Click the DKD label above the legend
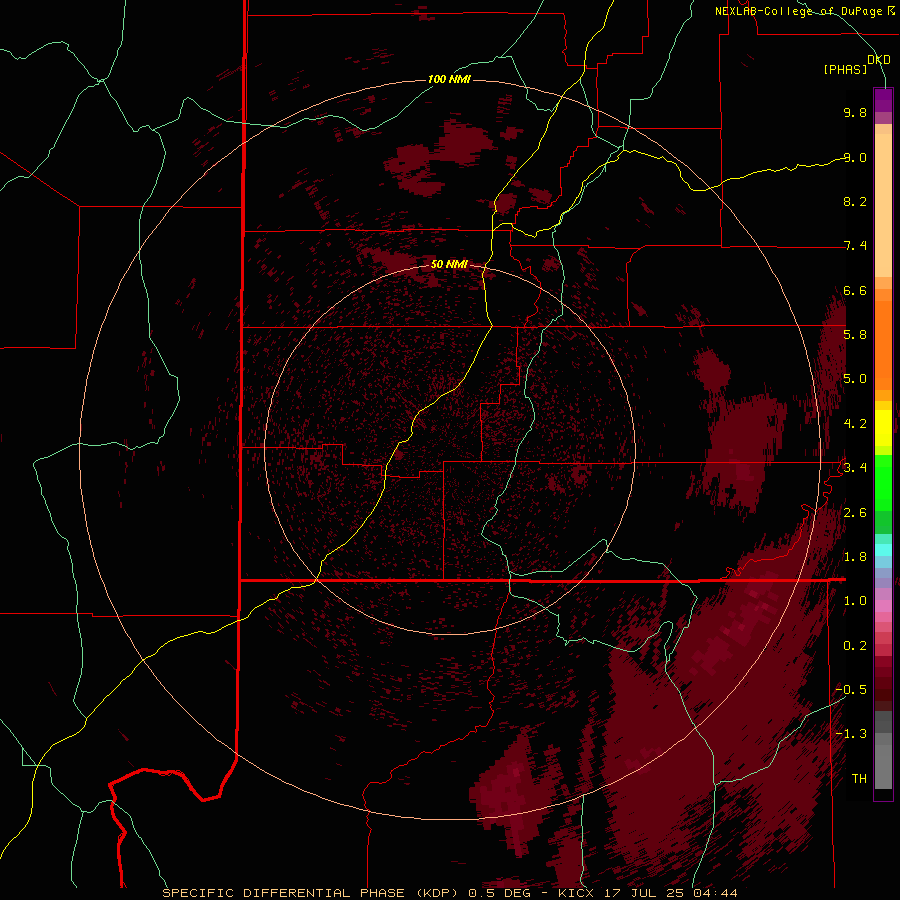 tap(878, 60)
